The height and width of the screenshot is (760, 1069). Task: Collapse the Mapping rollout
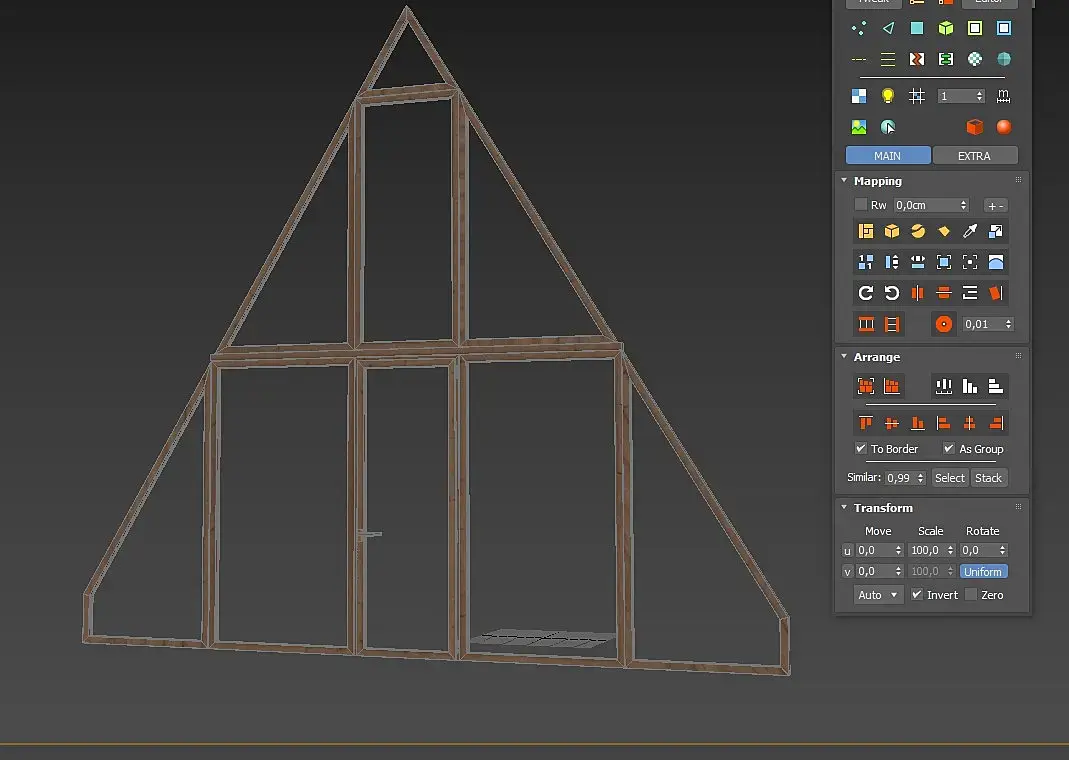844,181
